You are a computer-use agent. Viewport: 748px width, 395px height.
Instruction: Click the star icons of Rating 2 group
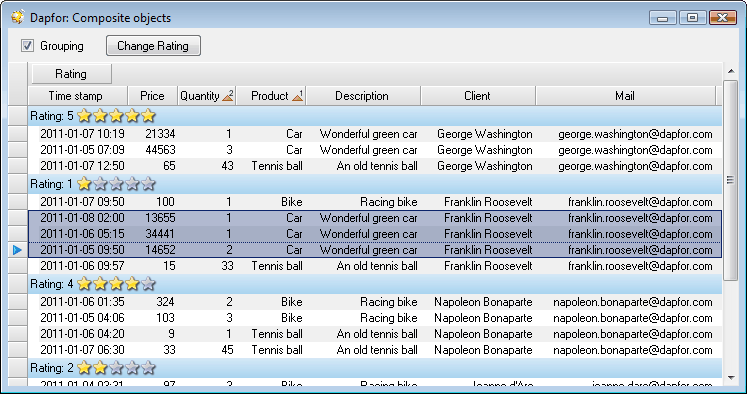point(116,368)
